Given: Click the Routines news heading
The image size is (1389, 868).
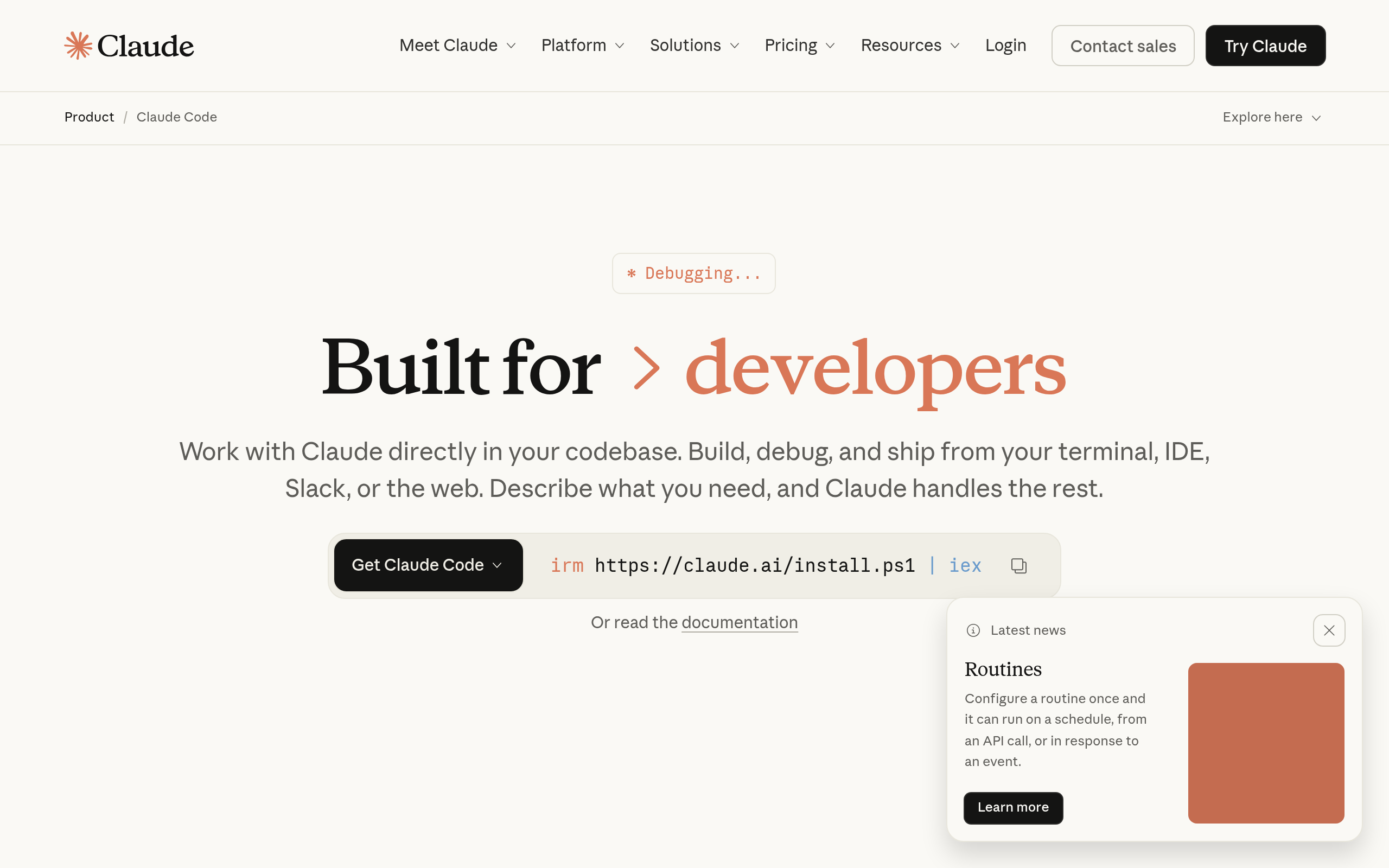Looking at the screenshot, I should pyautogui.click(x=1003, y=669).
